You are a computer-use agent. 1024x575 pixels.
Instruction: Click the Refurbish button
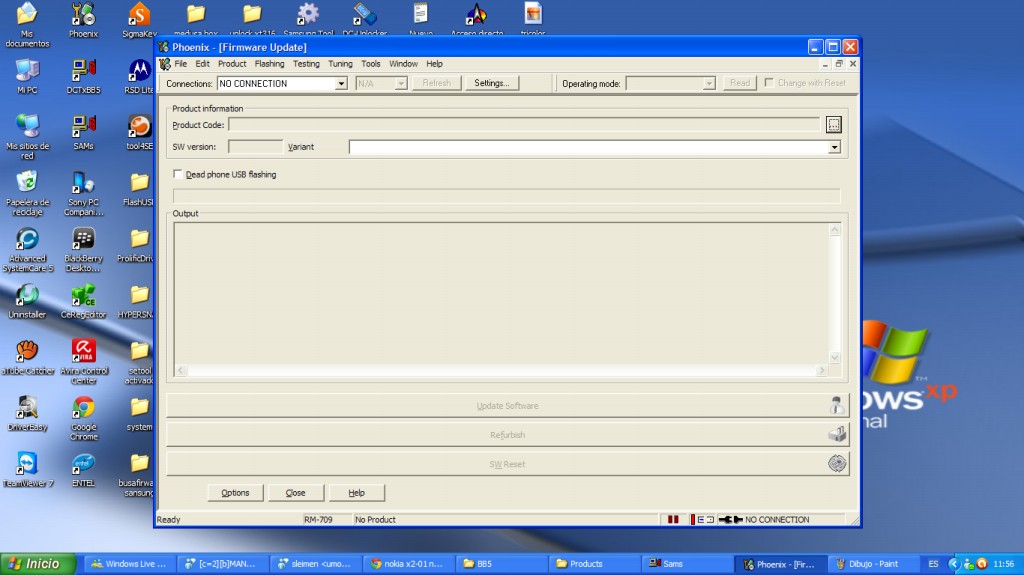(507, 435)
